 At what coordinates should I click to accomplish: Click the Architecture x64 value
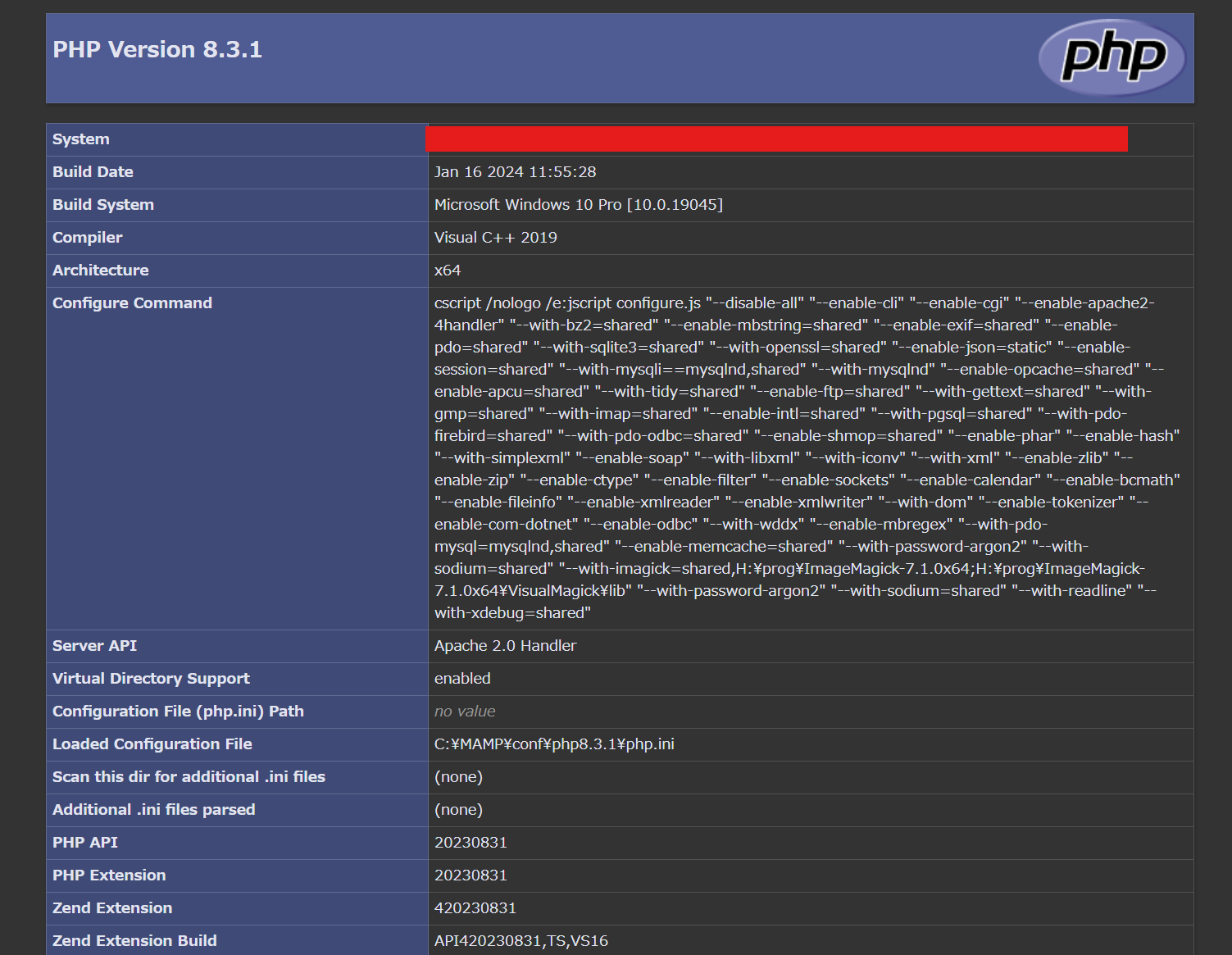click(448, 270)
